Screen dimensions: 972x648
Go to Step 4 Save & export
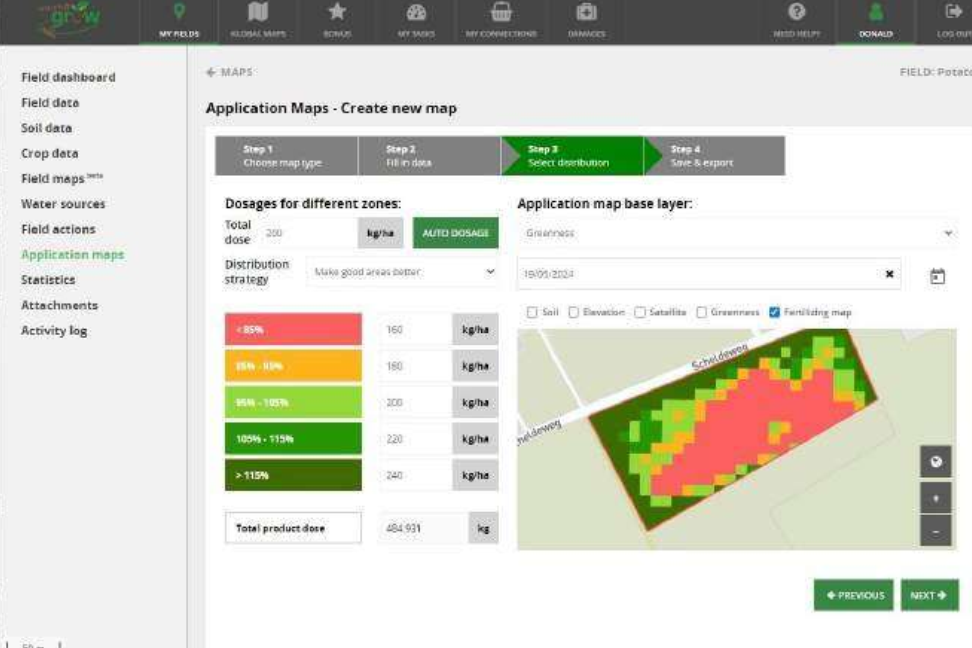coord(714,156)
